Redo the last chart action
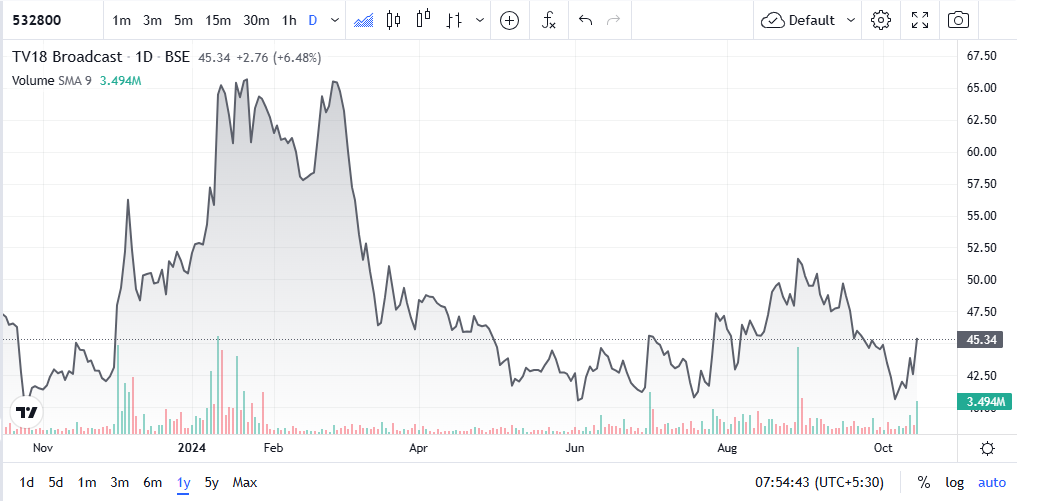 pyautogui.click(x=613, y=20)
